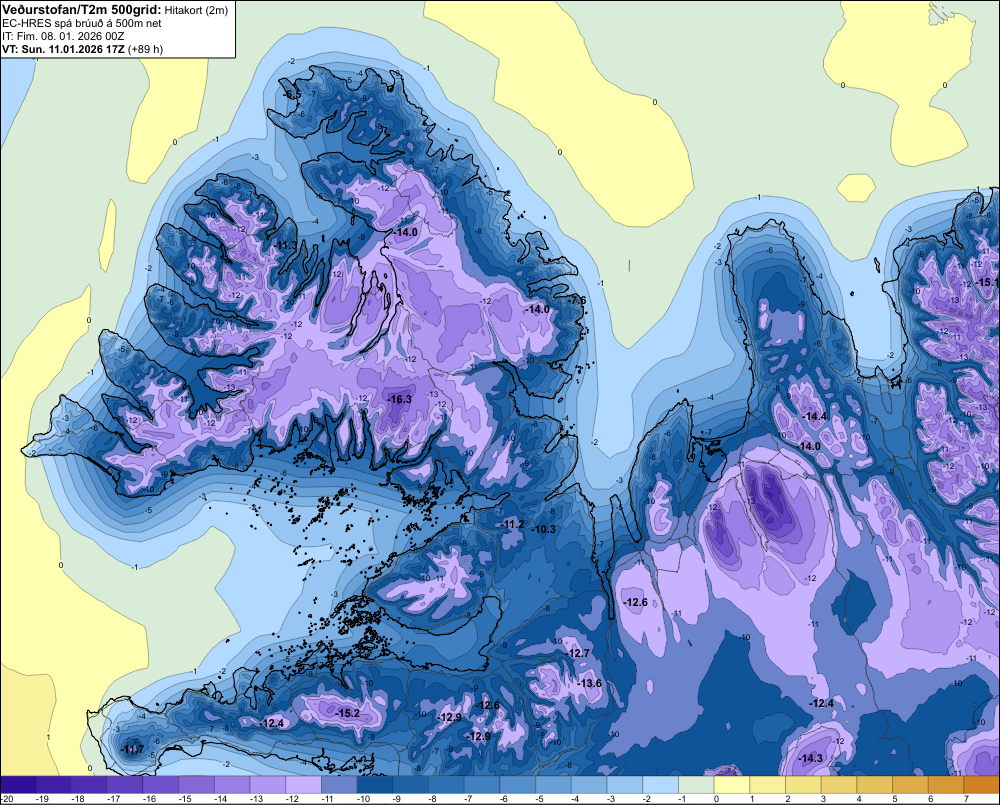Click the legend scale number -20

coord(8,799)
